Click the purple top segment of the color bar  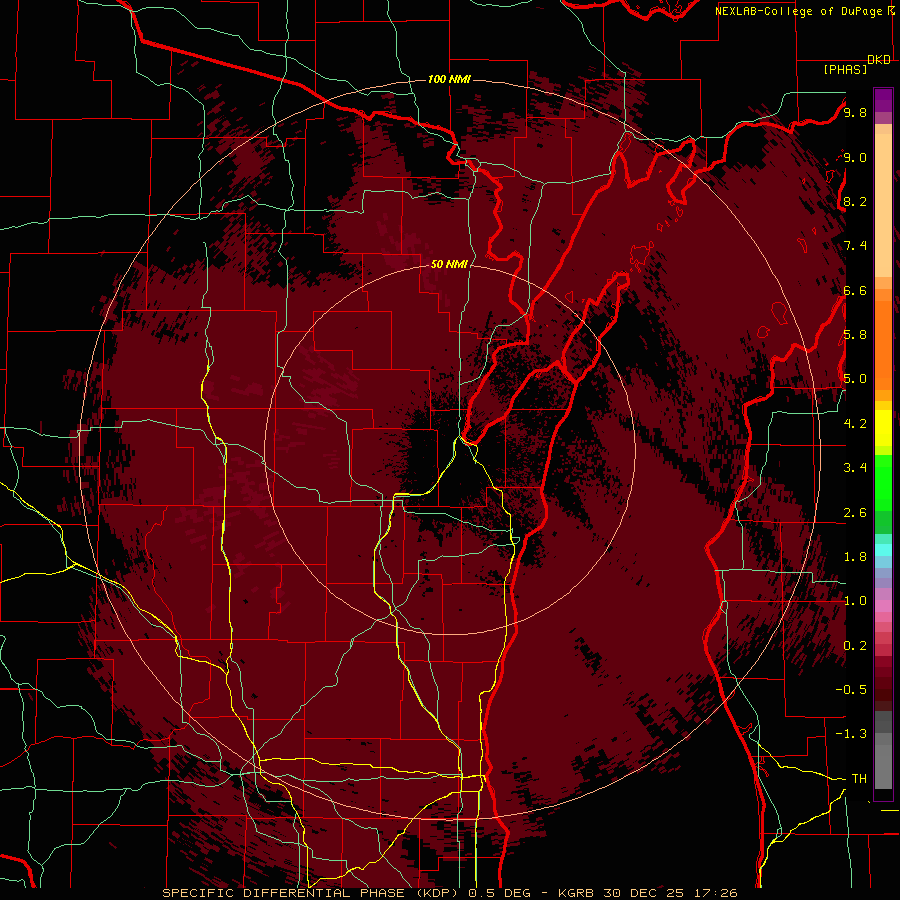click(883, 100)
